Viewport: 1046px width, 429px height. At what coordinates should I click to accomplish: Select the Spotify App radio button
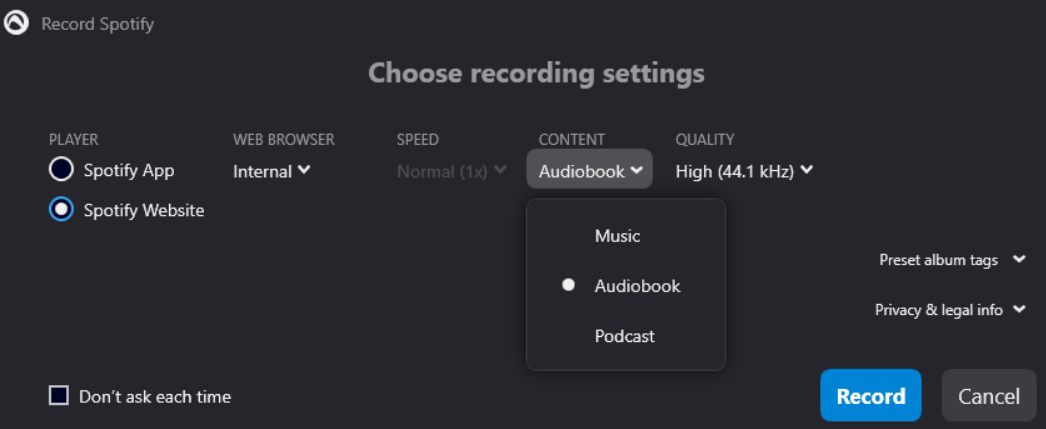61,169
